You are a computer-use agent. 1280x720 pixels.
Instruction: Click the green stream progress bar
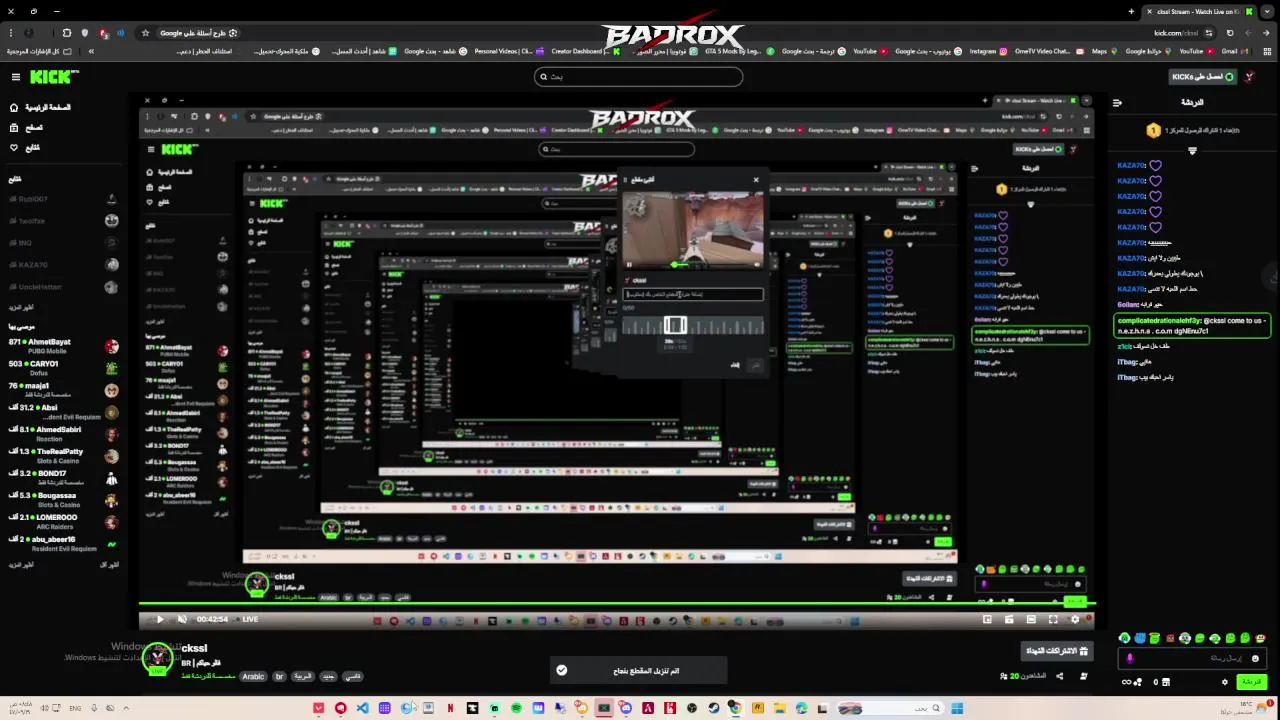tap(617, 604)
